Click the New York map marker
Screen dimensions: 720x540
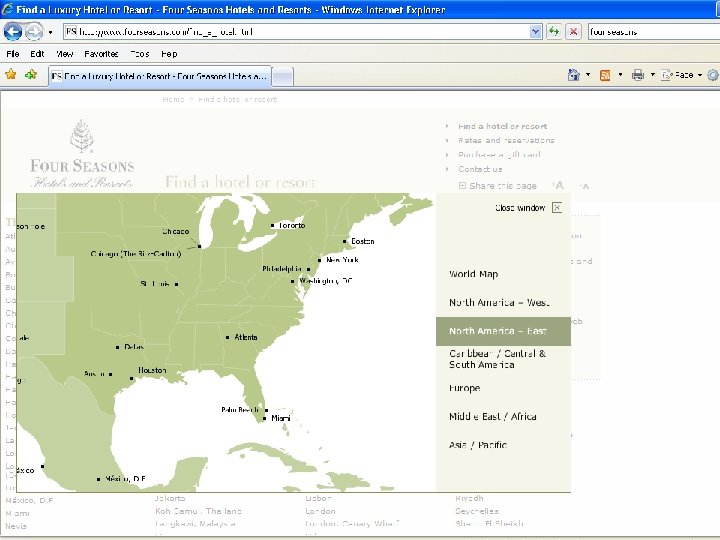tap(320, 260)
